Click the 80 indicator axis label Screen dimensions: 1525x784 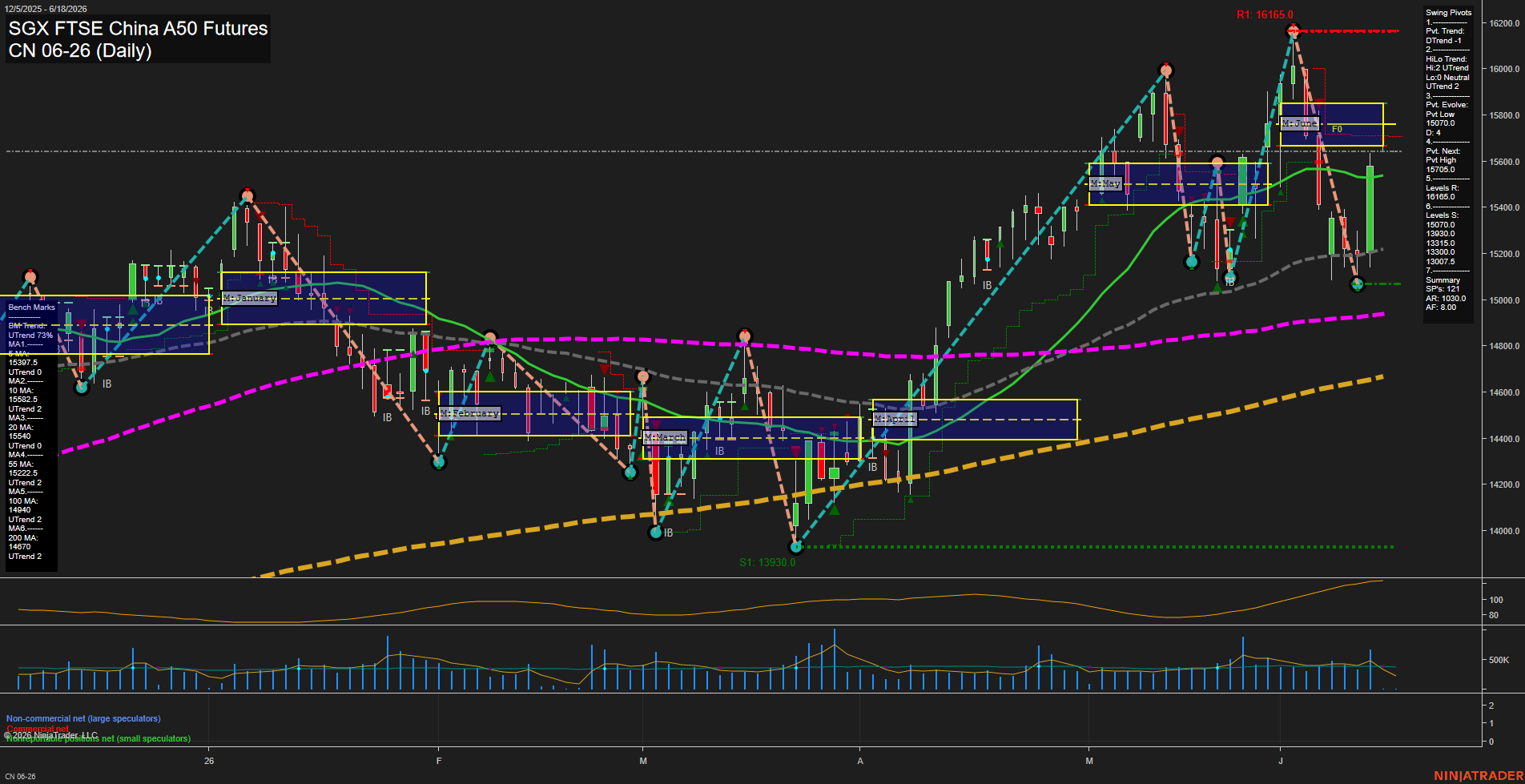1494,615
